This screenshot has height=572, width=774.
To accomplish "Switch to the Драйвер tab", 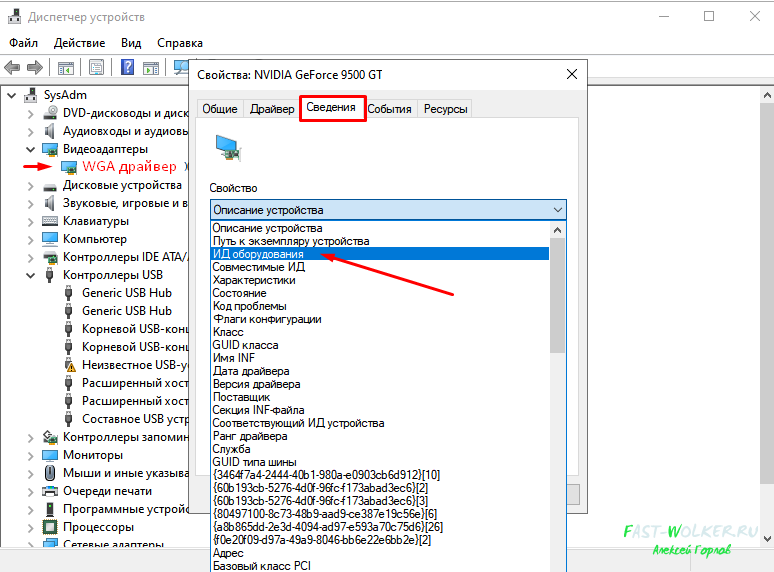I will coord(272,109).
